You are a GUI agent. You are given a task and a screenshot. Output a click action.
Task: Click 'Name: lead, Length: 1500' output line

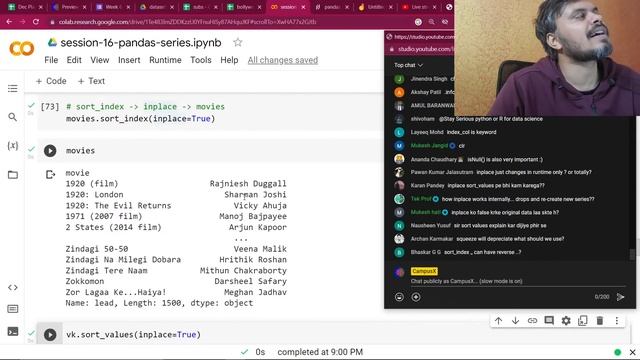point(159,303)
